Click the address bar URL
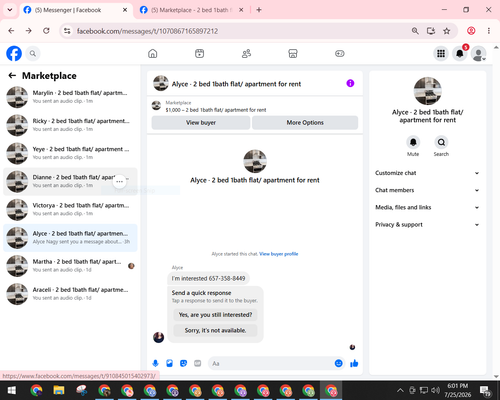The image size is (500, 400). pos(147,31)
